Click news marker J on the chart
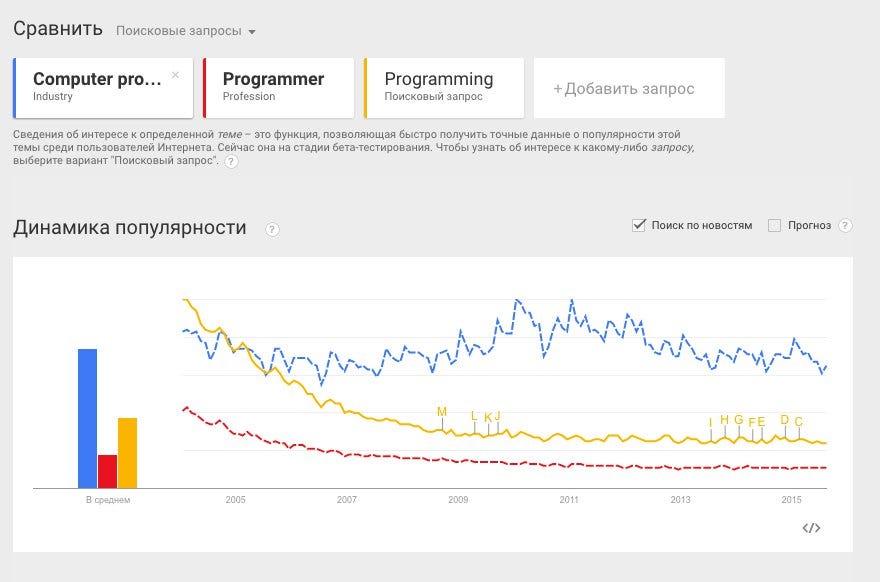The height and width of the screenshot is (582, 880). [497, 416]
